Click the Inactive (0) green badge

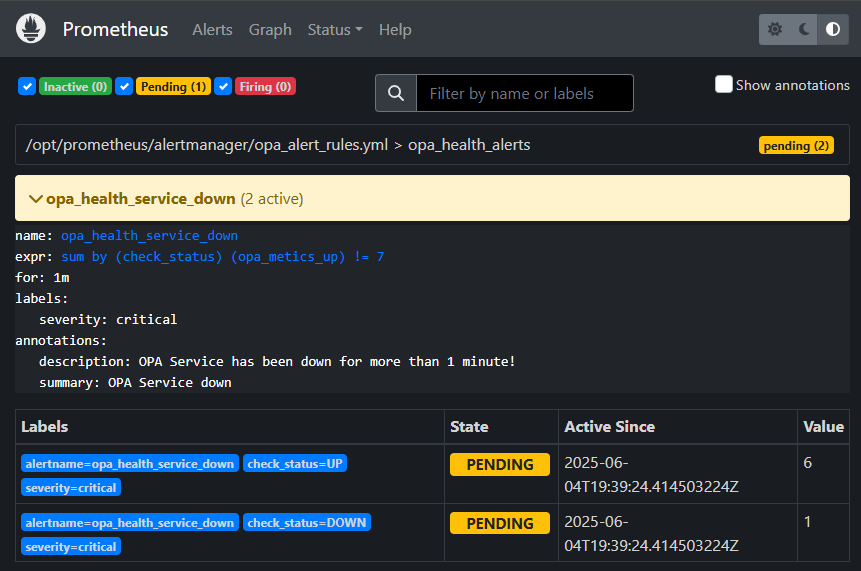[75, 86]
